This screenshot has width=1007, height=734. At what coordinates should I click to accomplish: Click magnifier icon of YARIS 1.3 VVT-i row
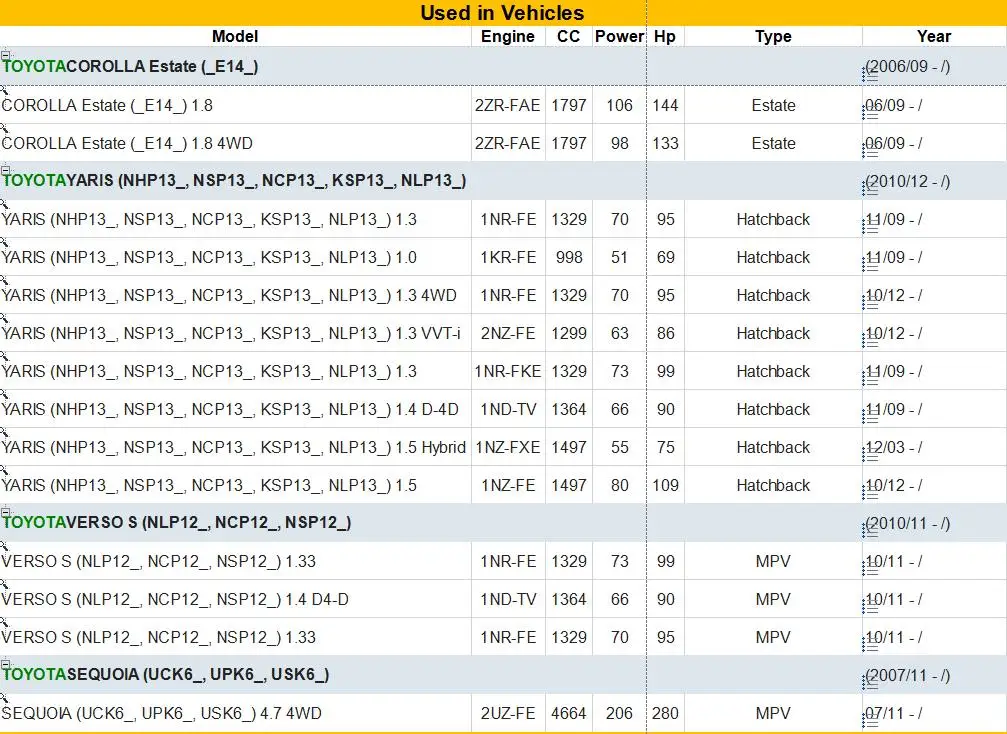[x=4, y=318]
